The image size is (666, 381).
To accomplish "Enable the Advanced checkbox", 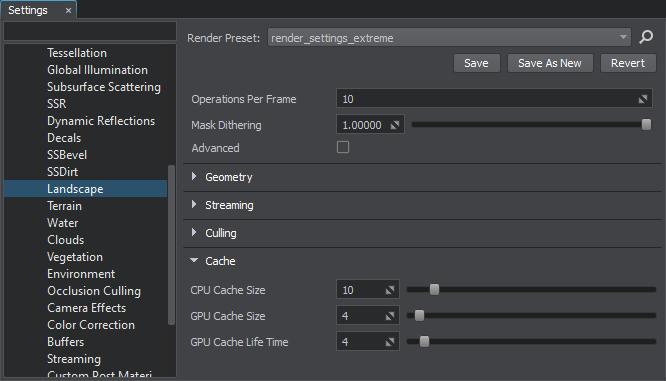I will 343,147.
